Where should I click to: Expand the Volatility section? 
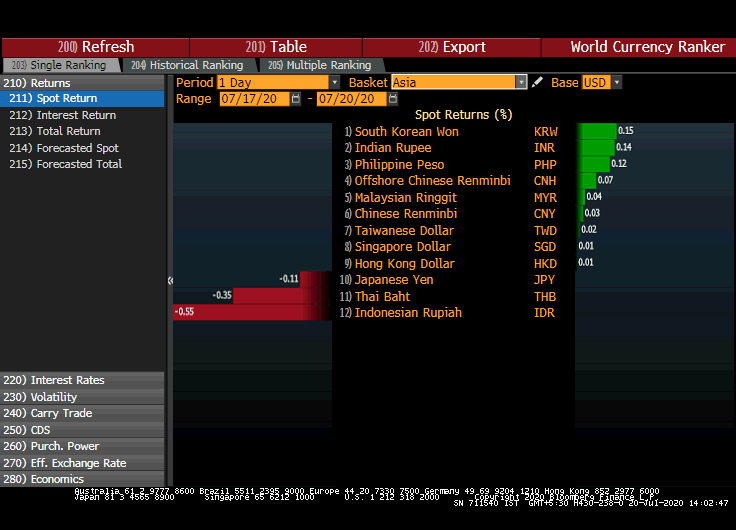coord(54,397)
